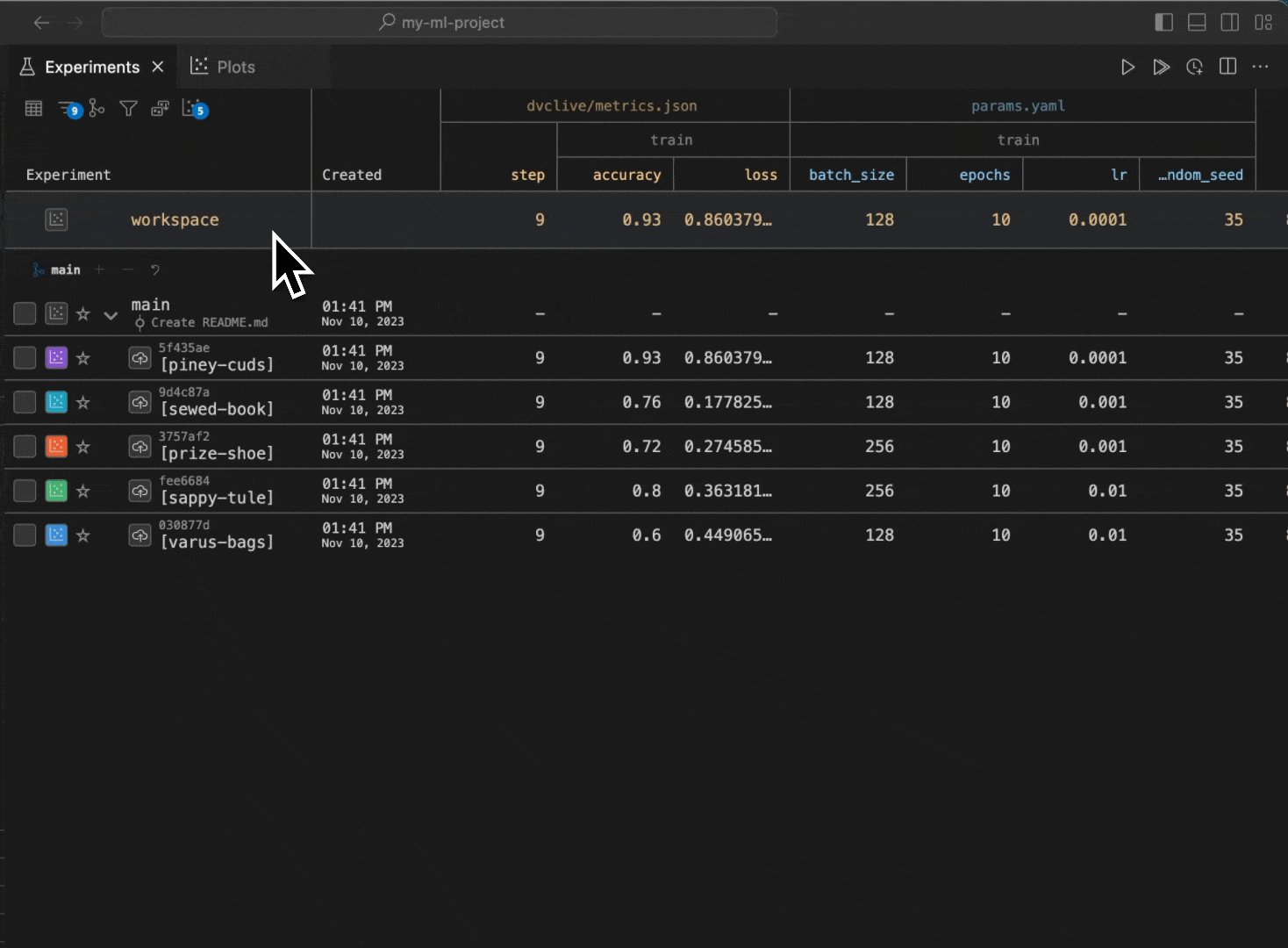Queue an experiment with the clock-plus icon
The width and height of the screenshot is (1288, 948).
click(1194, 67)
